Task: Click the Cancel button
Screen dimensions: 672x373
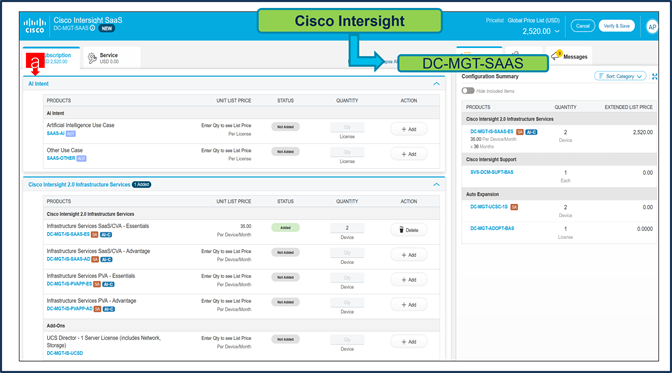Action: [582, 26]
